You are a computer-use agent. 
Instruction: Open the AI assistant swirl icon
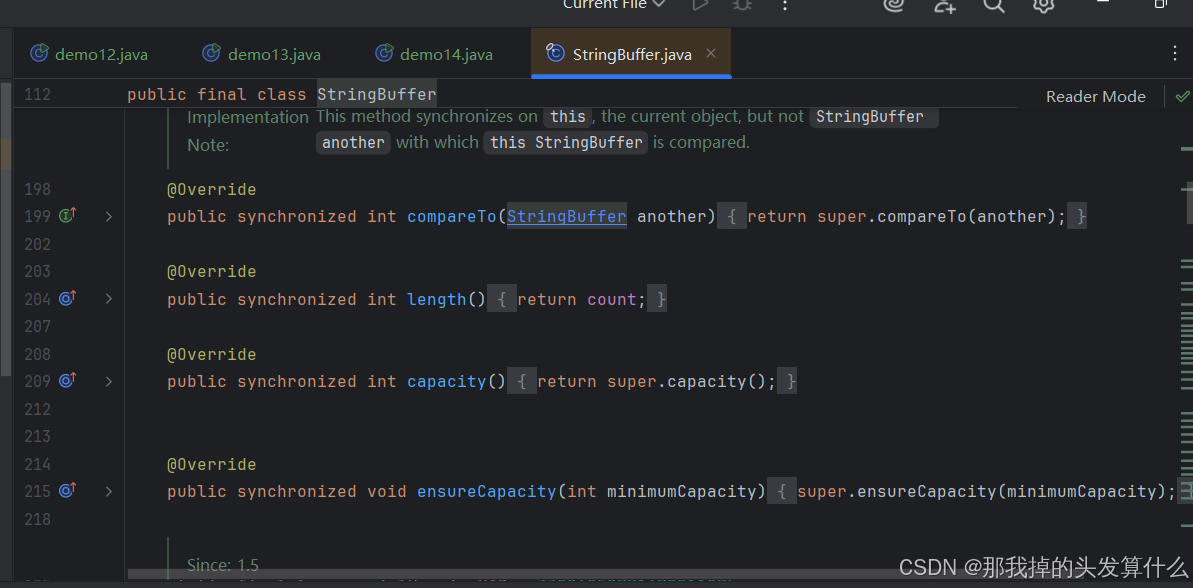893,5
